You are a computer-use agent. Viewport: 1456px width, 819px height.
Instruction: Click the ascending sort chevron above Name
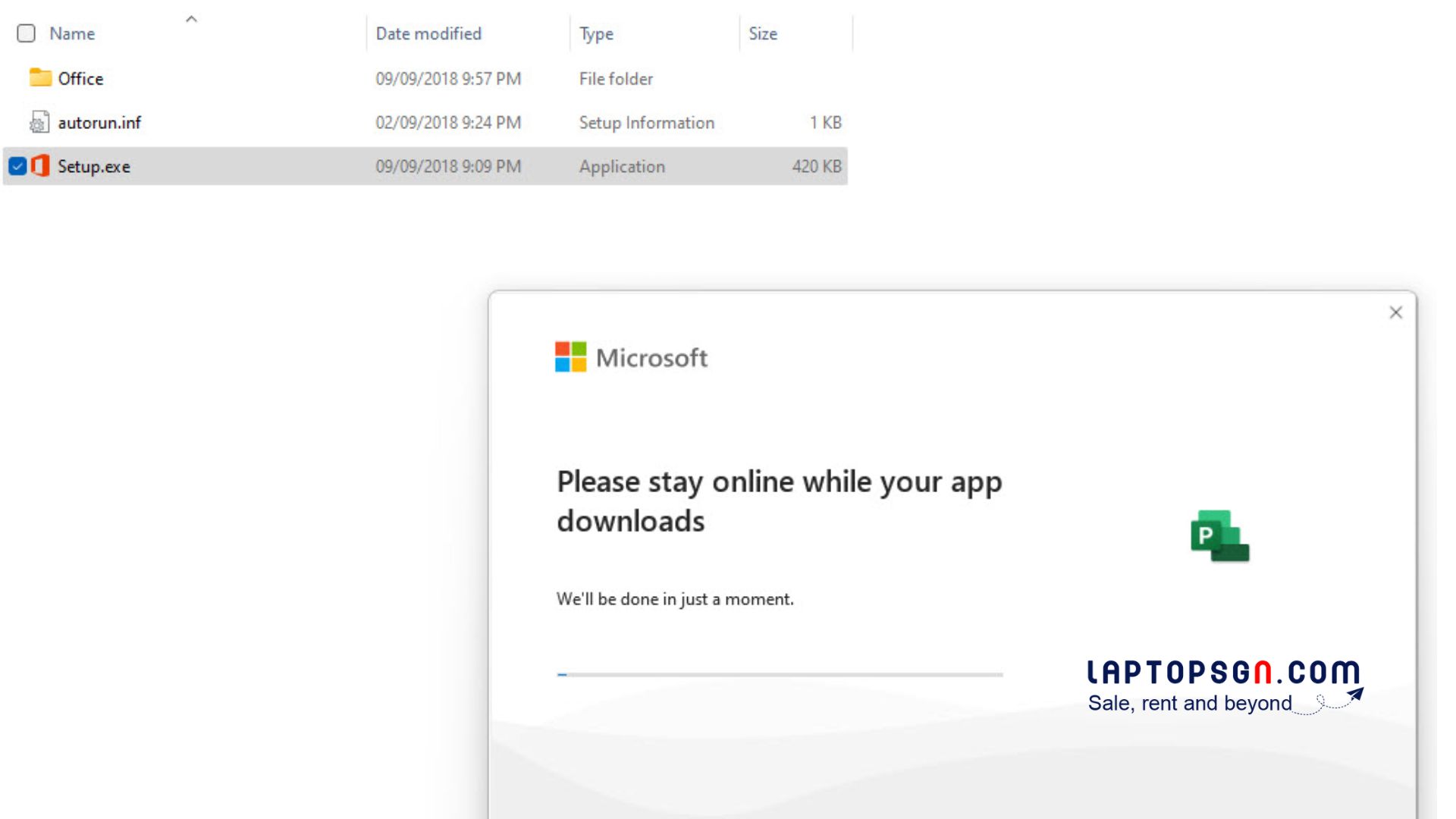[x=191, y=18]
